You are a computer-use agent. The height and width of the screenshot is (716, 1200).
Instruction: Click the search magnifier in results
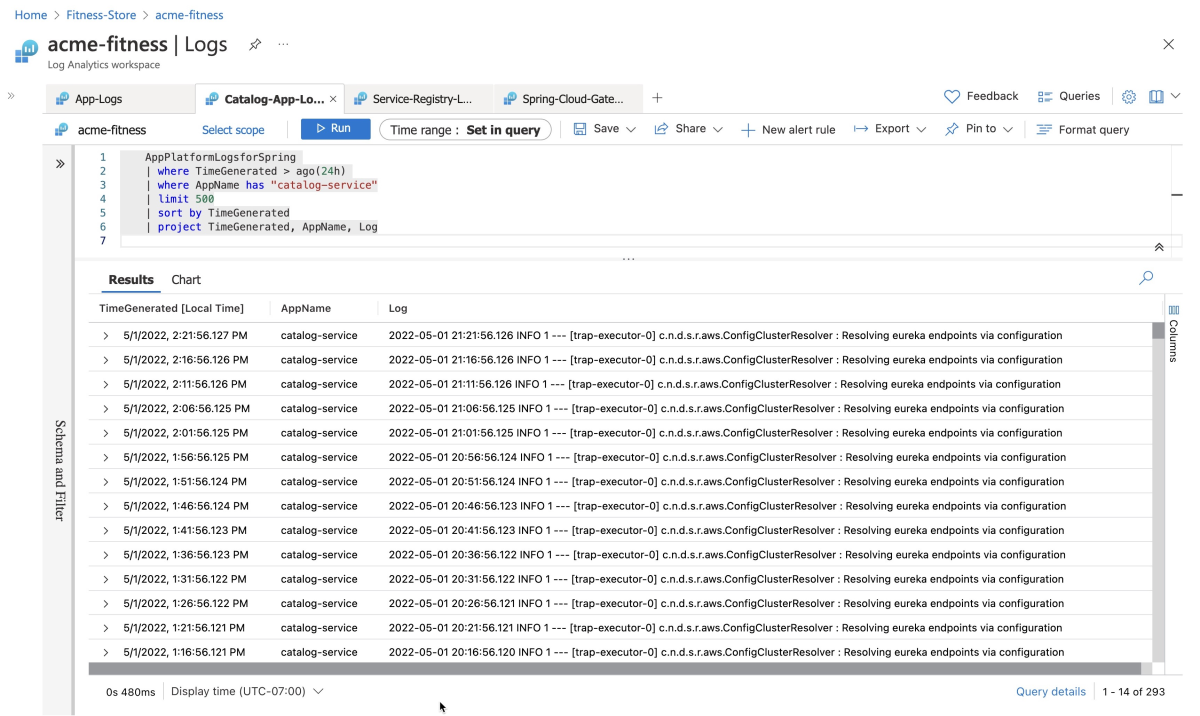(1146, 278)
